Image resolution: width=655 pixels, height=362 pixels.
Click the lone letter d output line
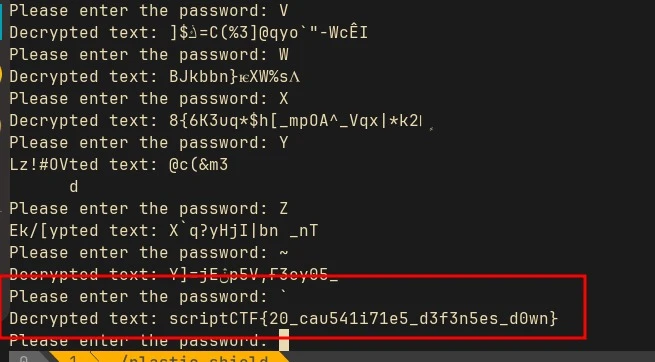[74, 187]
